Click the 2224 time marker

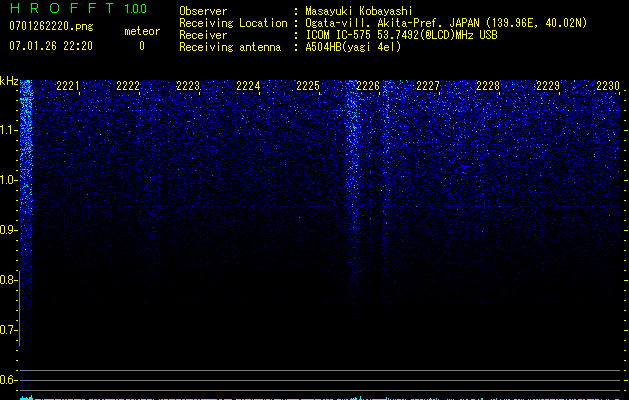[x=248, y=85]
